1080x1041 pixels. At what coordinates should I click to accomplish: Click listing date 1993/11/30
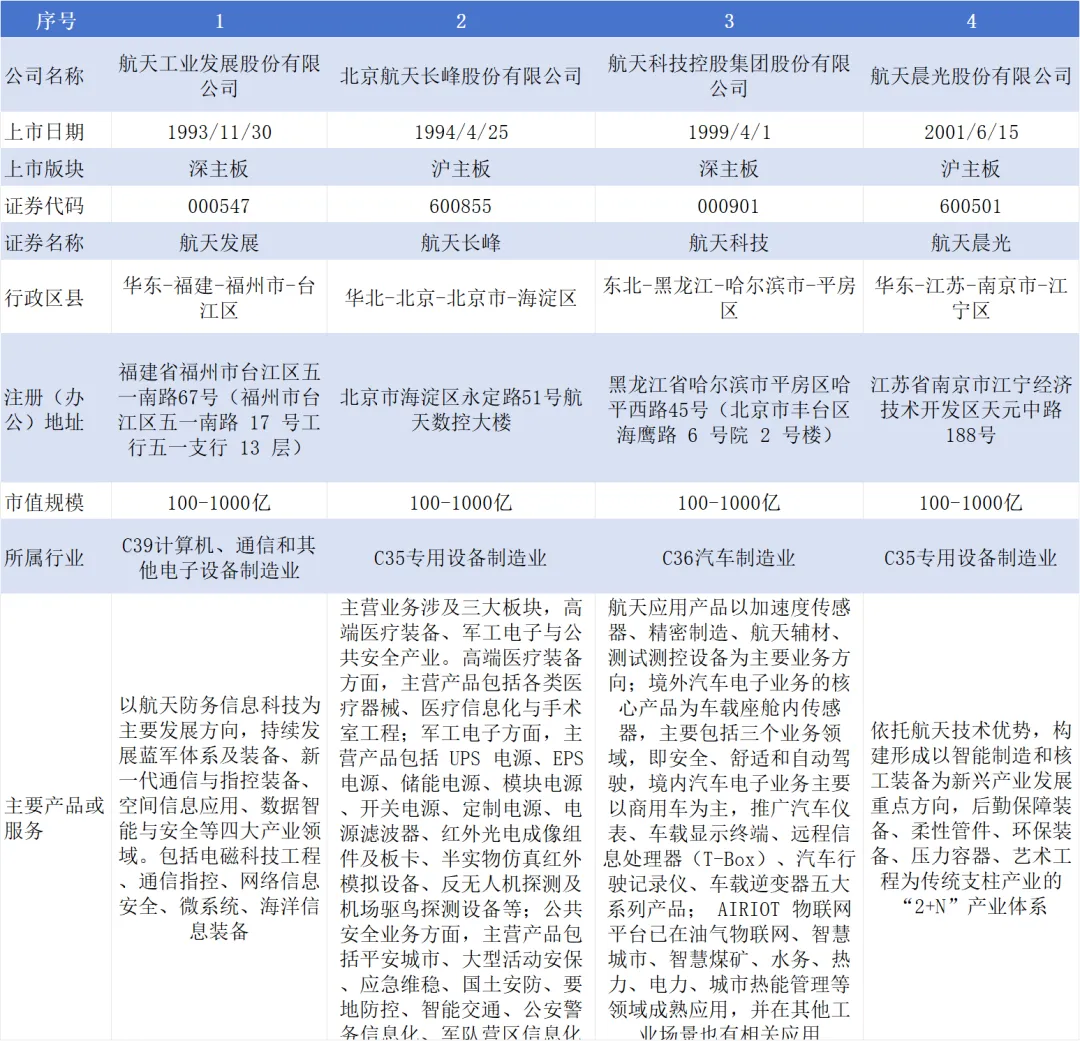(219, 132)
